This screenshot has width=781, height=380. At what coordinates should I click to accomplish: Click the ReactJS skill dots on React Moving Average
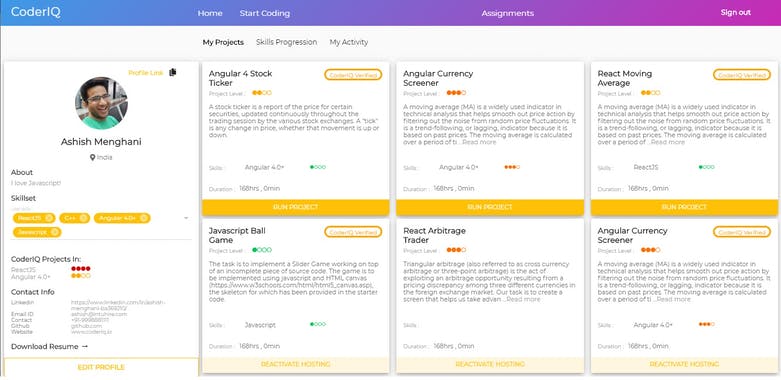click(706, 167)
